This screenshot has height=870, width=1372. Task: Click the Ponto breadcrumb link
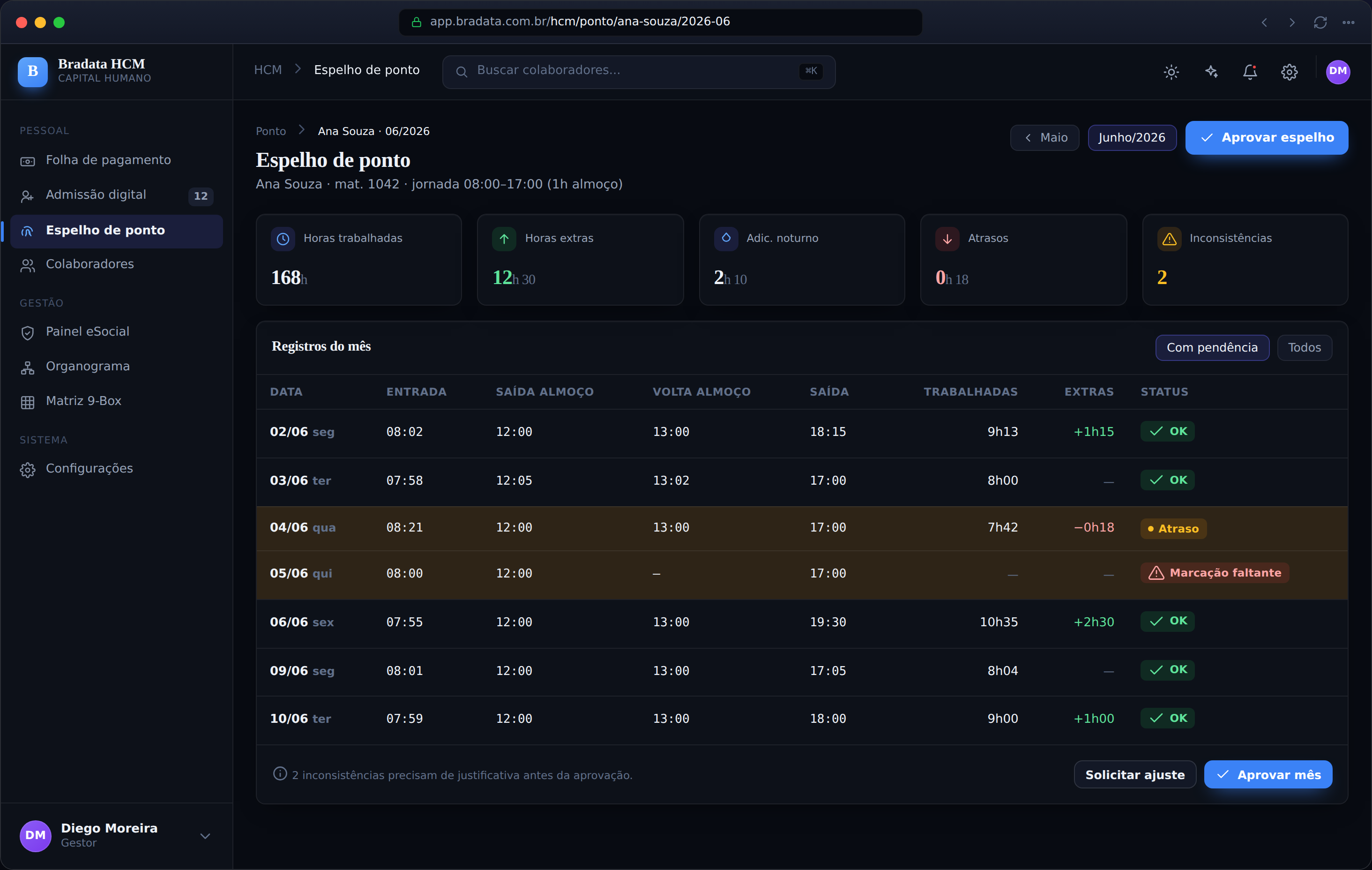point(271,131)
